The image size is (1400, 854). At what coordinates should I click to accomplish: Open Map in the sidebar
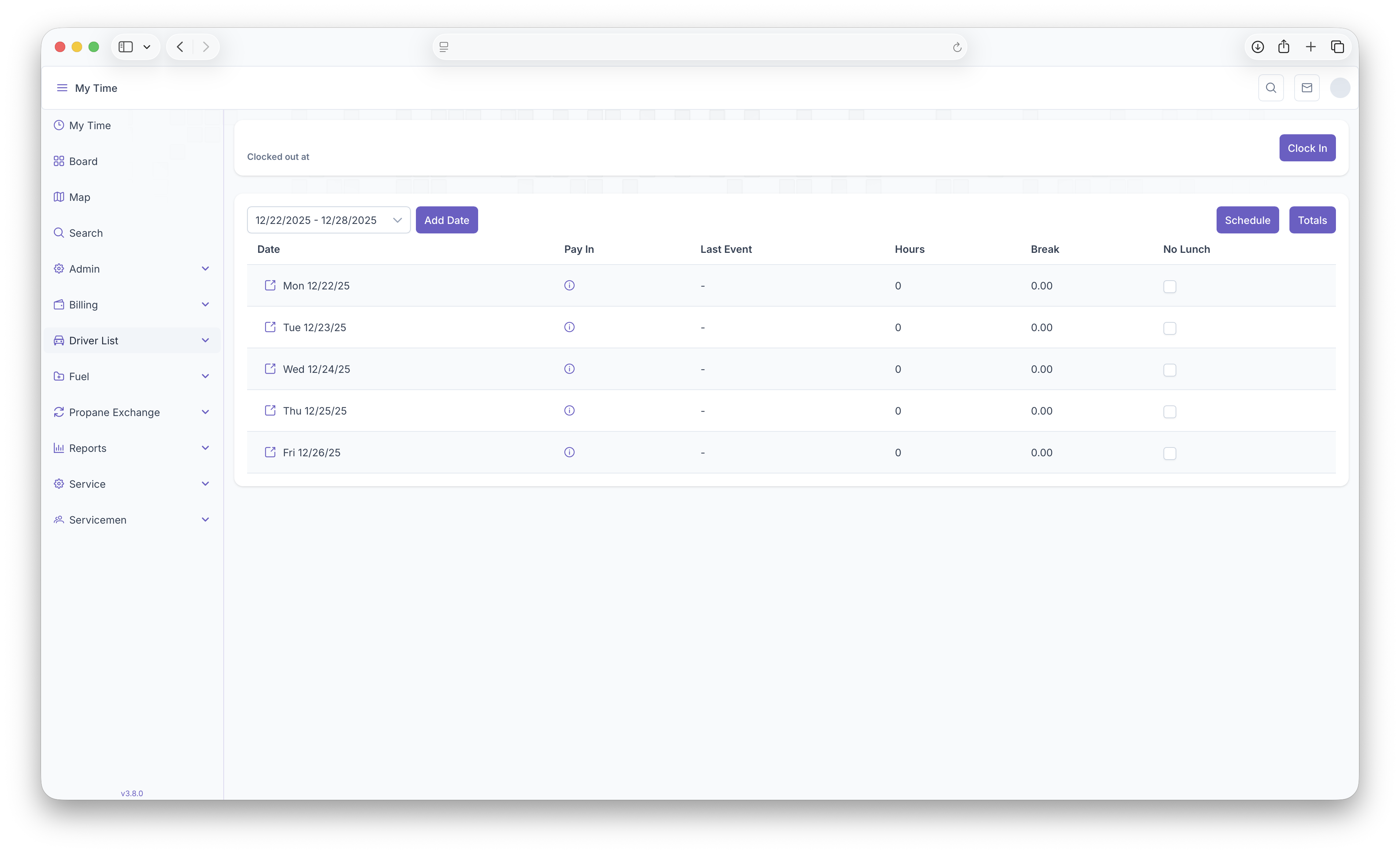[x=79, y=197]
